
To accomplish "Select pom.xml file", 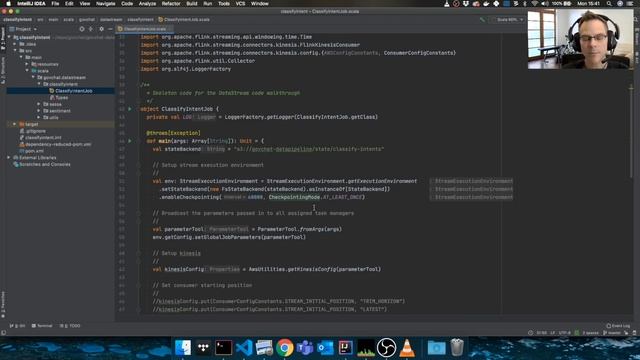I will click(x=31, y=151).
